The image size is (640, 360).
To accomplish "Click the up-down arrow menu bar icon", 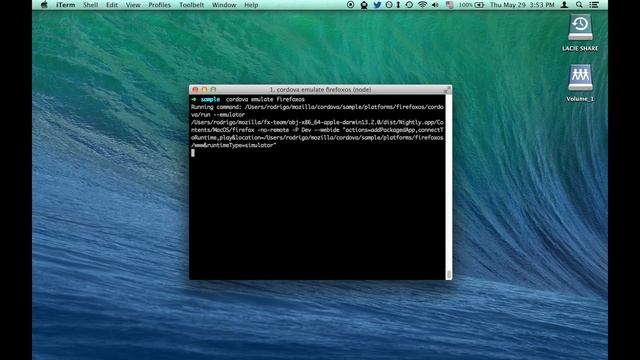I will [x=398, y=5].
